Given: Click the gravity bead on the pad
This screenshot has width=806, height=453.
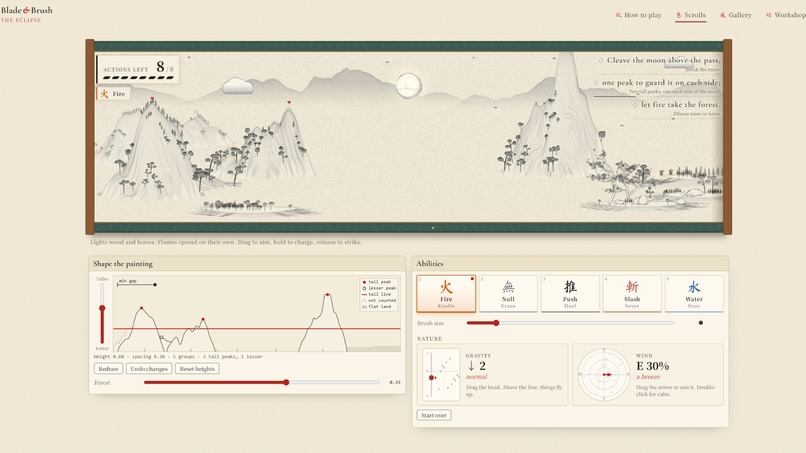Looking at the screenshot, I should pos(432,378).
